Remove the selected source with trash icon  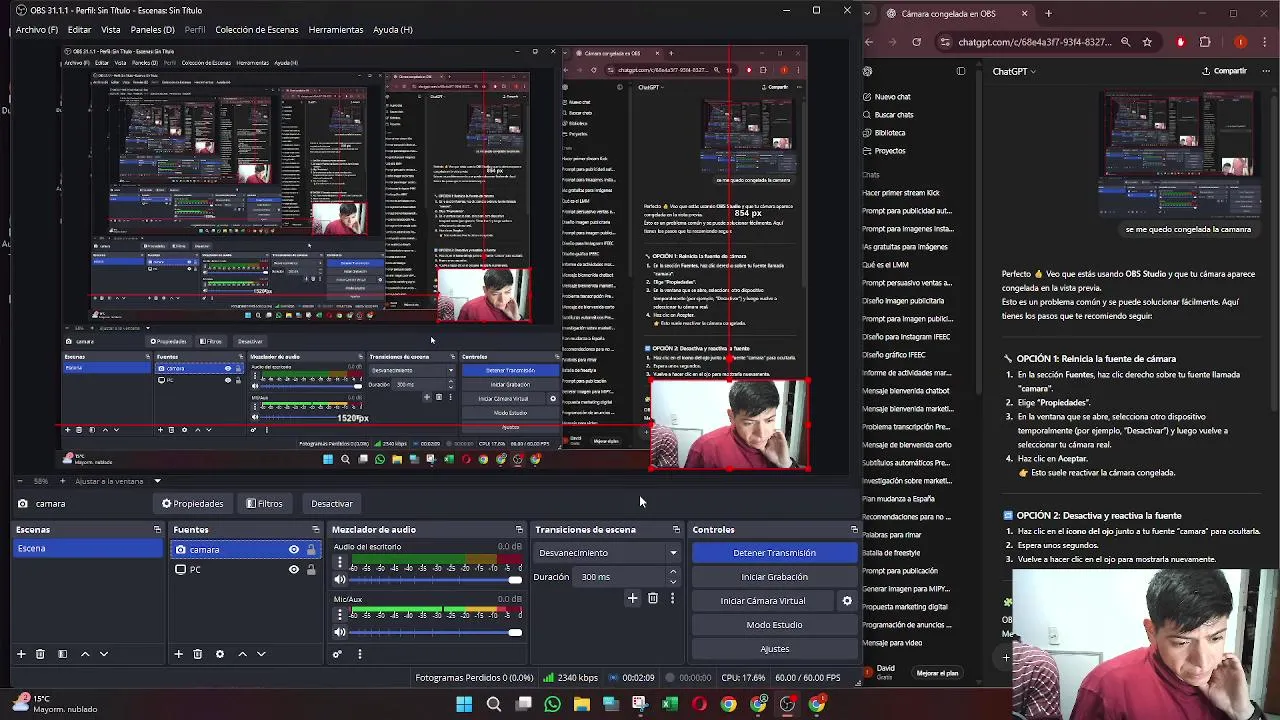pos(198,653)
